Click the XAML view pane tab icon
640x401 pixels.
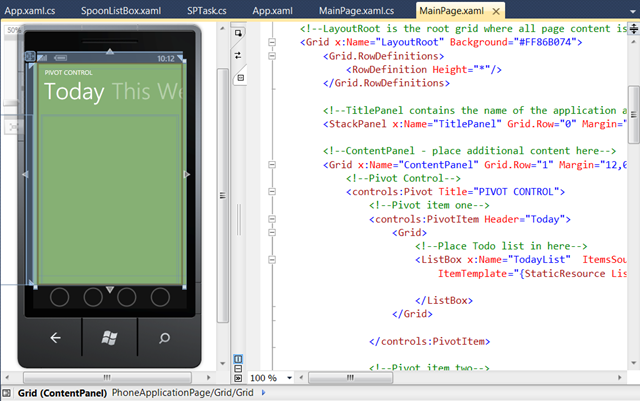coord(240,78)
